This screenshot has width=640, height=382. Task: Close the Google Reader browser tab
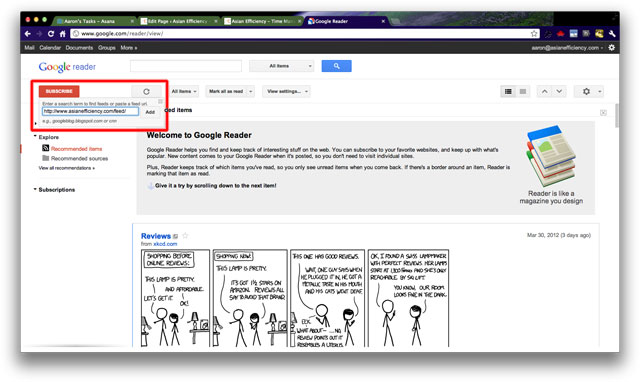pyautogui.click(x=383, y=21)
